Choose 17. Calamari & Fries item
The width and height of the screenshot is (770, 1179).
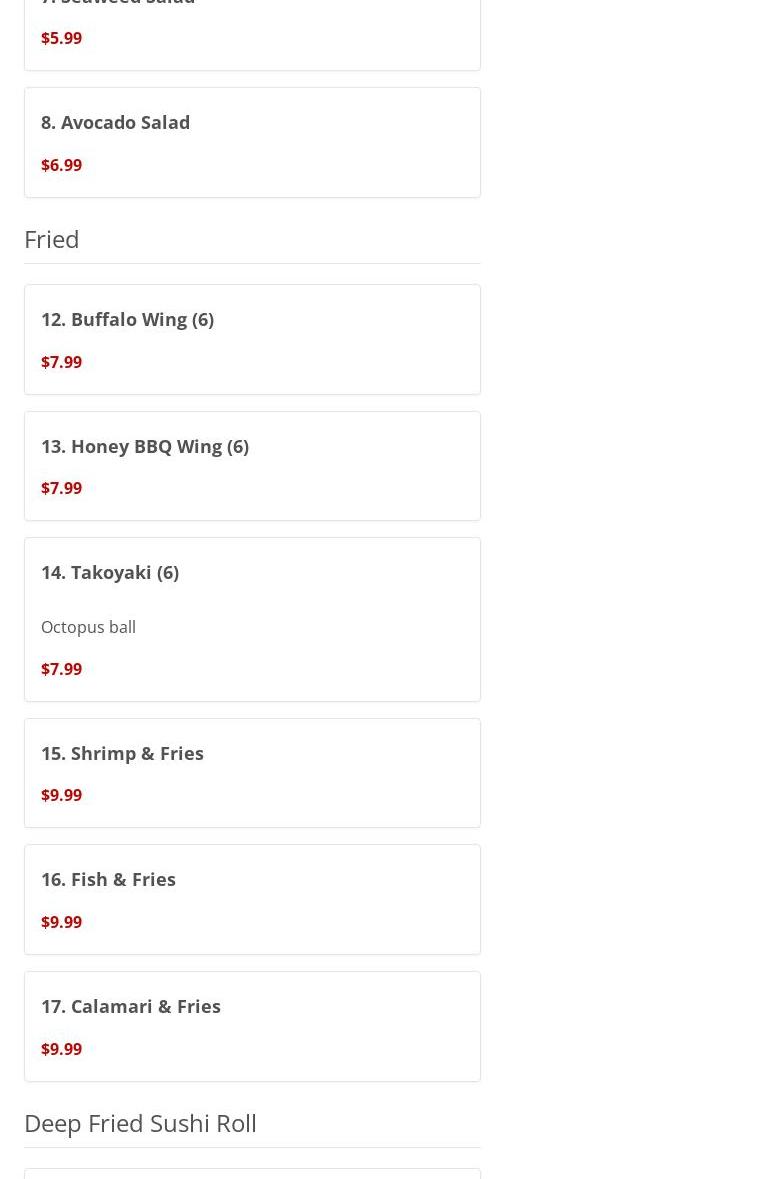(x=131, y=1007)
